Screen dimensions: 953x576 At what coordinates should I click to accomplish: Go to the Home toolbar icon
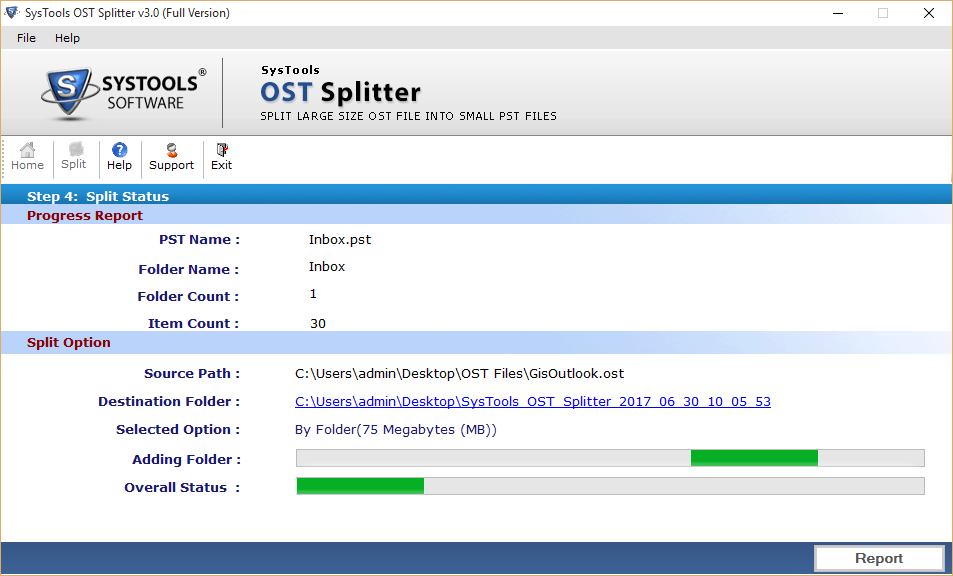pos(27,157)
